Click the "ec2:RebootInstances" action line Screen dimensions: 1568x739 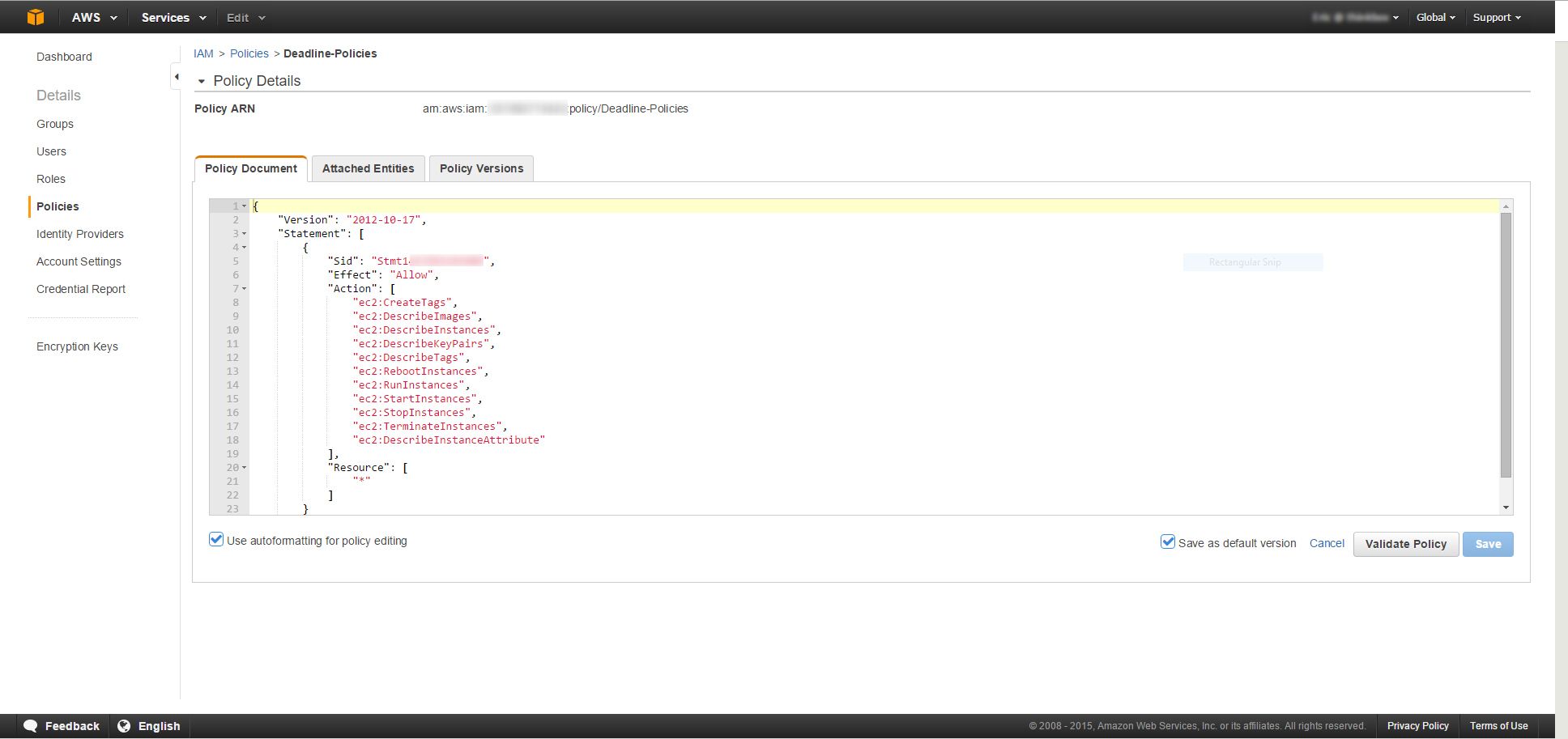click(420, 371)
